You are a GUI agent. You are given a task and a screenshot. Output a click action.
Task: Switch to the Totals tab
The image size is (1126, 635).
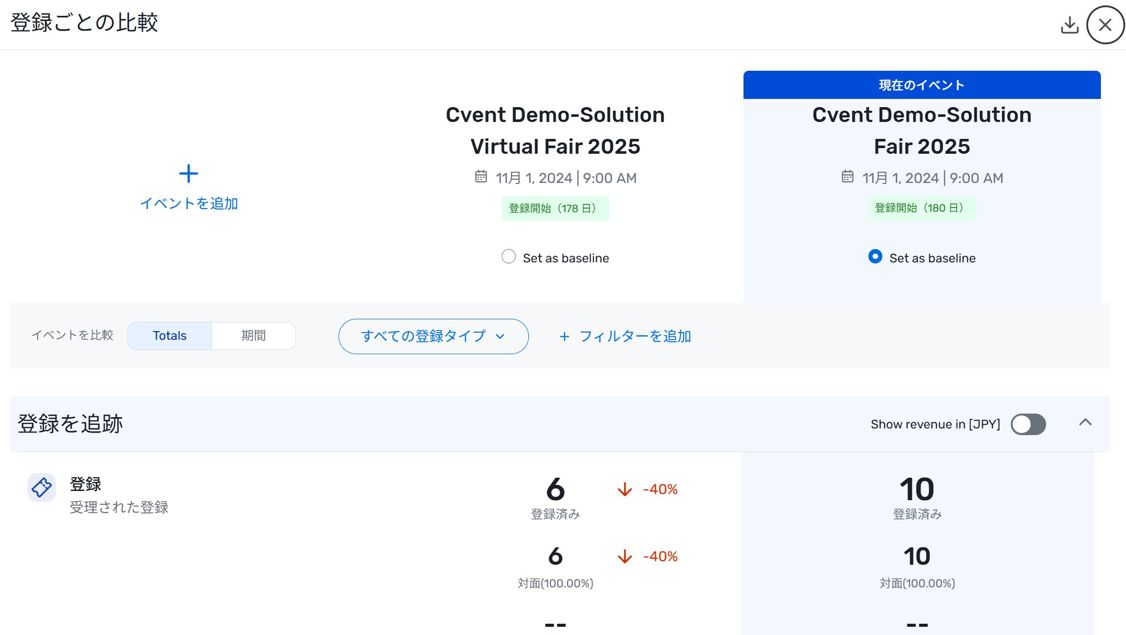[169, 335]
